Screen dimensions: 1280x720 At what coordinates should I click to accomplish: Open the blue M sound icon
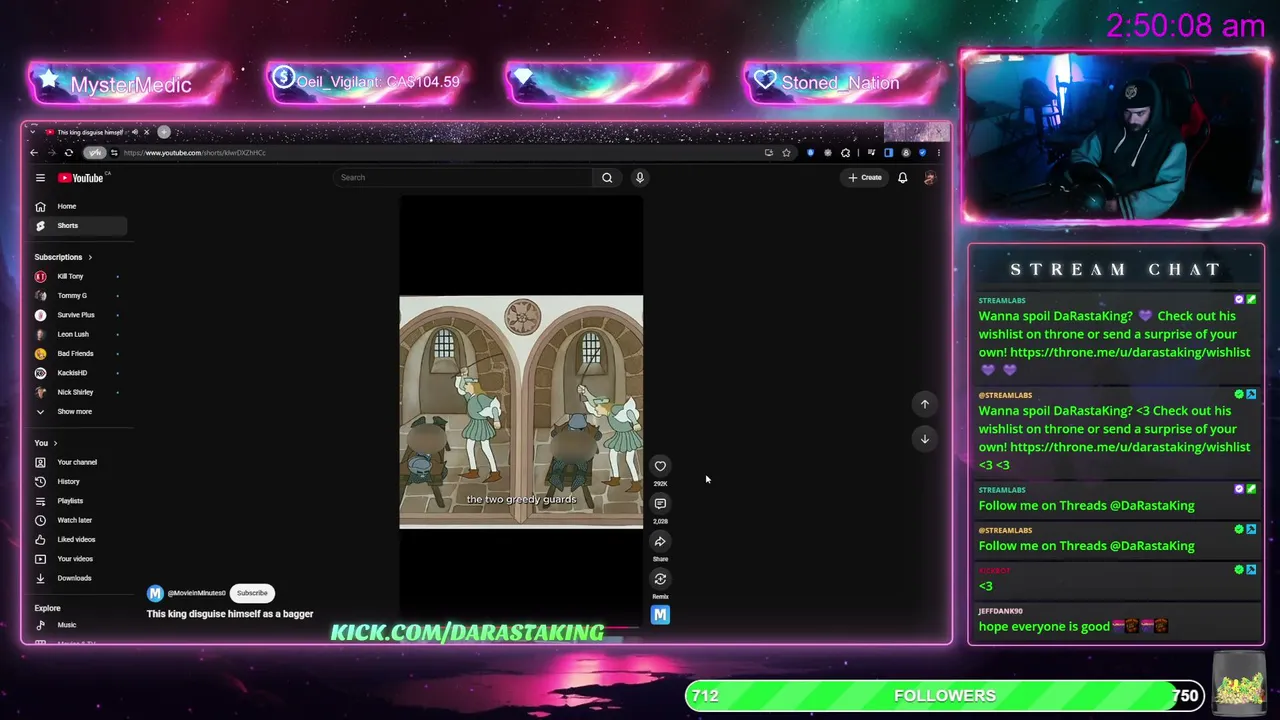660,615
